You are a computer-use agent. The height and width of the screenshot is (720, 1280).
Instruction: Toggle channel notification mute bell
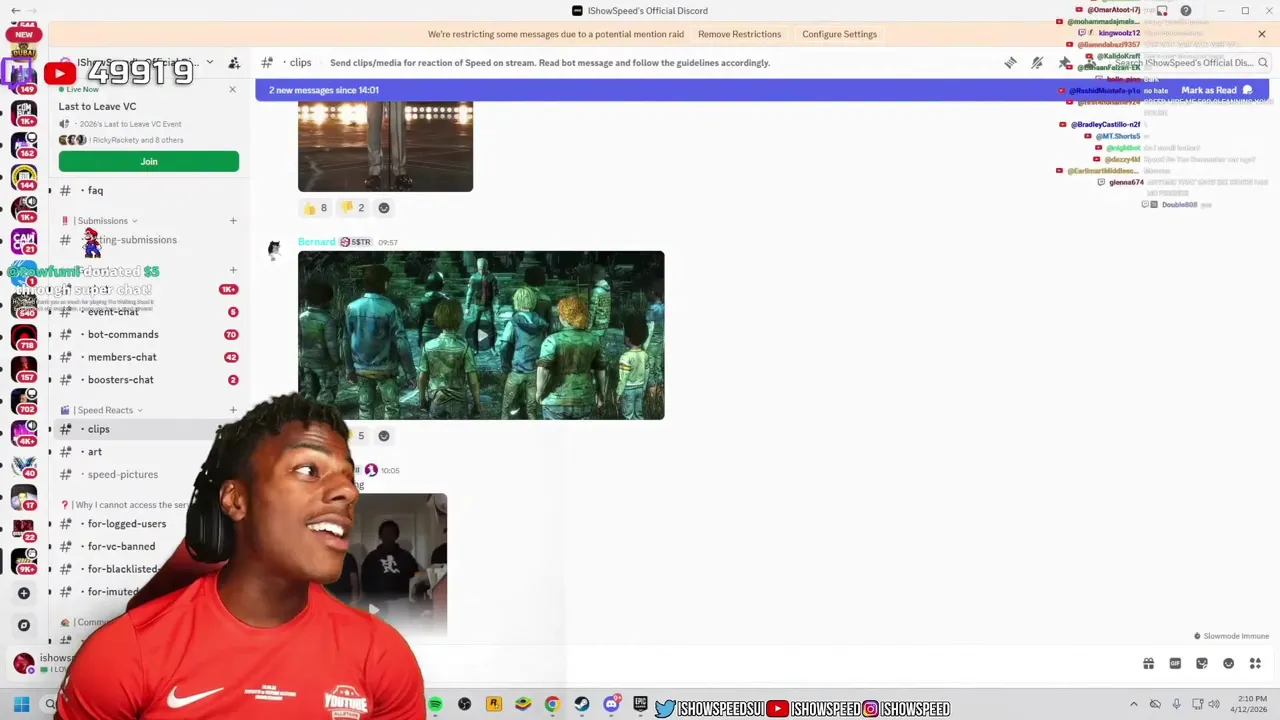pos(1037,63)
